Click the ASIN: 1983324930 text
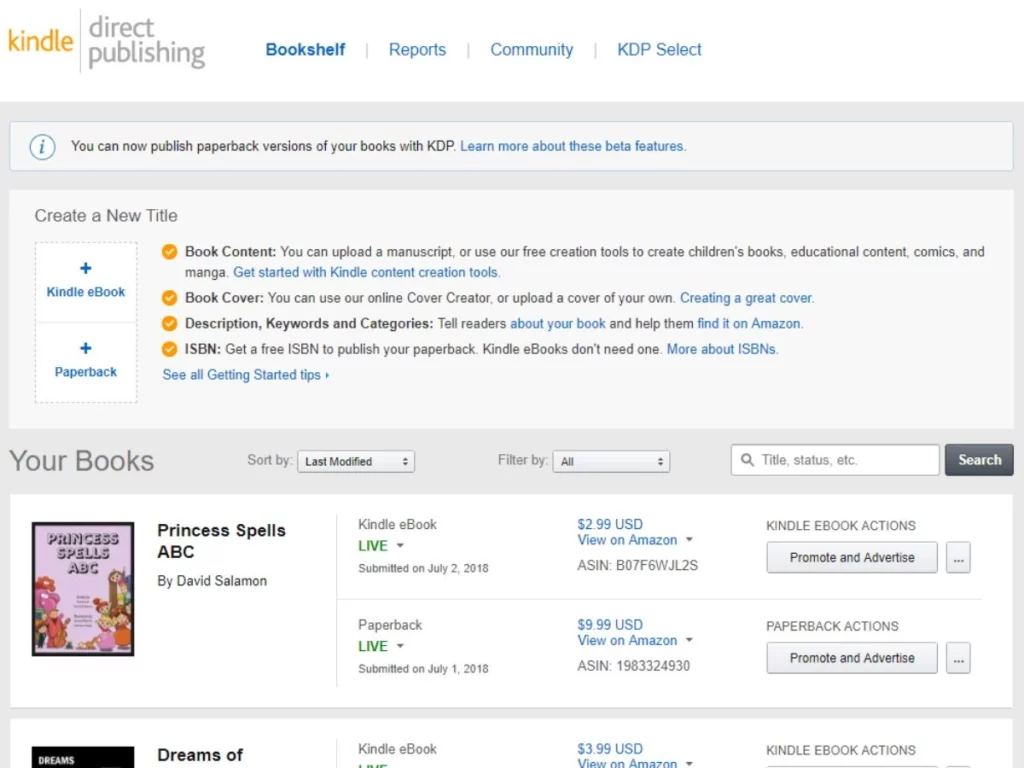This screenshot has height=768, width=1024. coord(633,666)
